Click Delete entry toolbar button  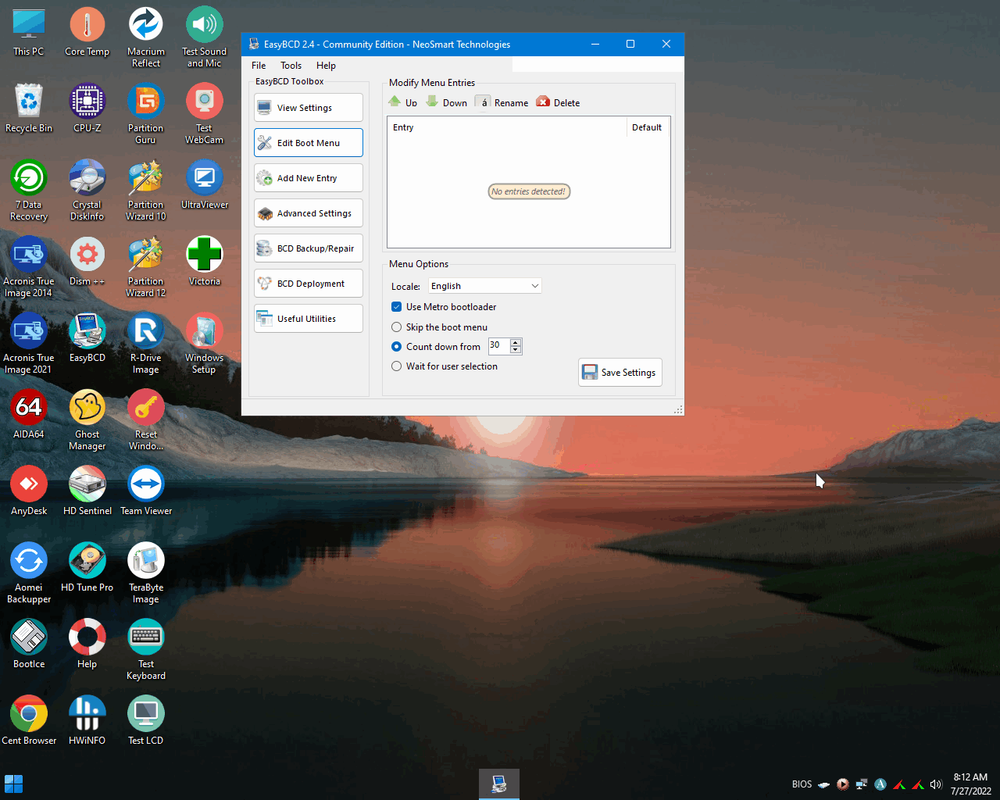point(558,102)
